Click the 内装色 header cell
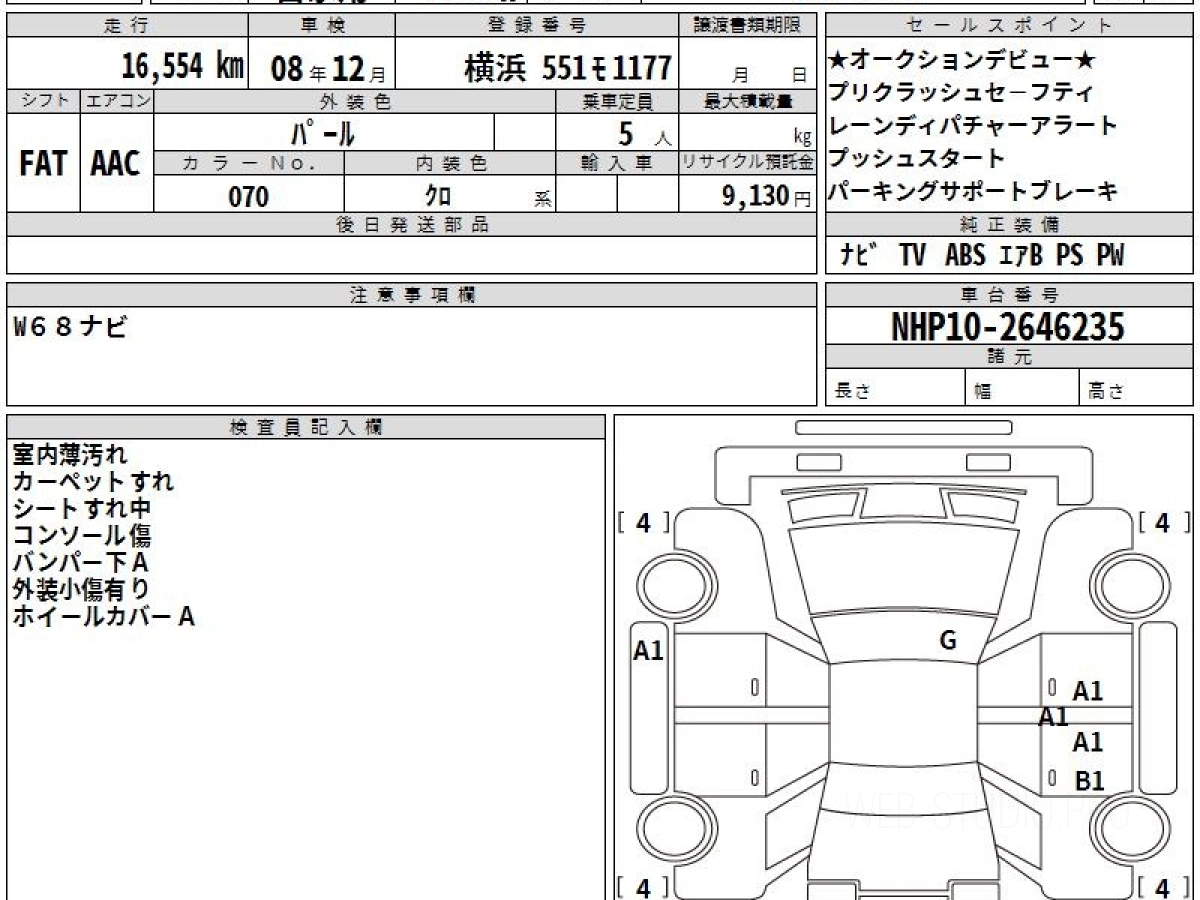Viewport: 1200px width, 900px height. [450, 163]
